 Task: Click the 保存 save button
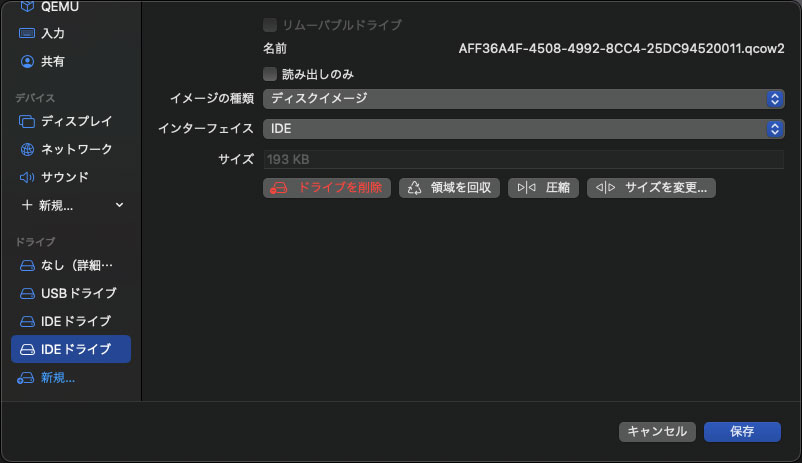tap(742, 432)
